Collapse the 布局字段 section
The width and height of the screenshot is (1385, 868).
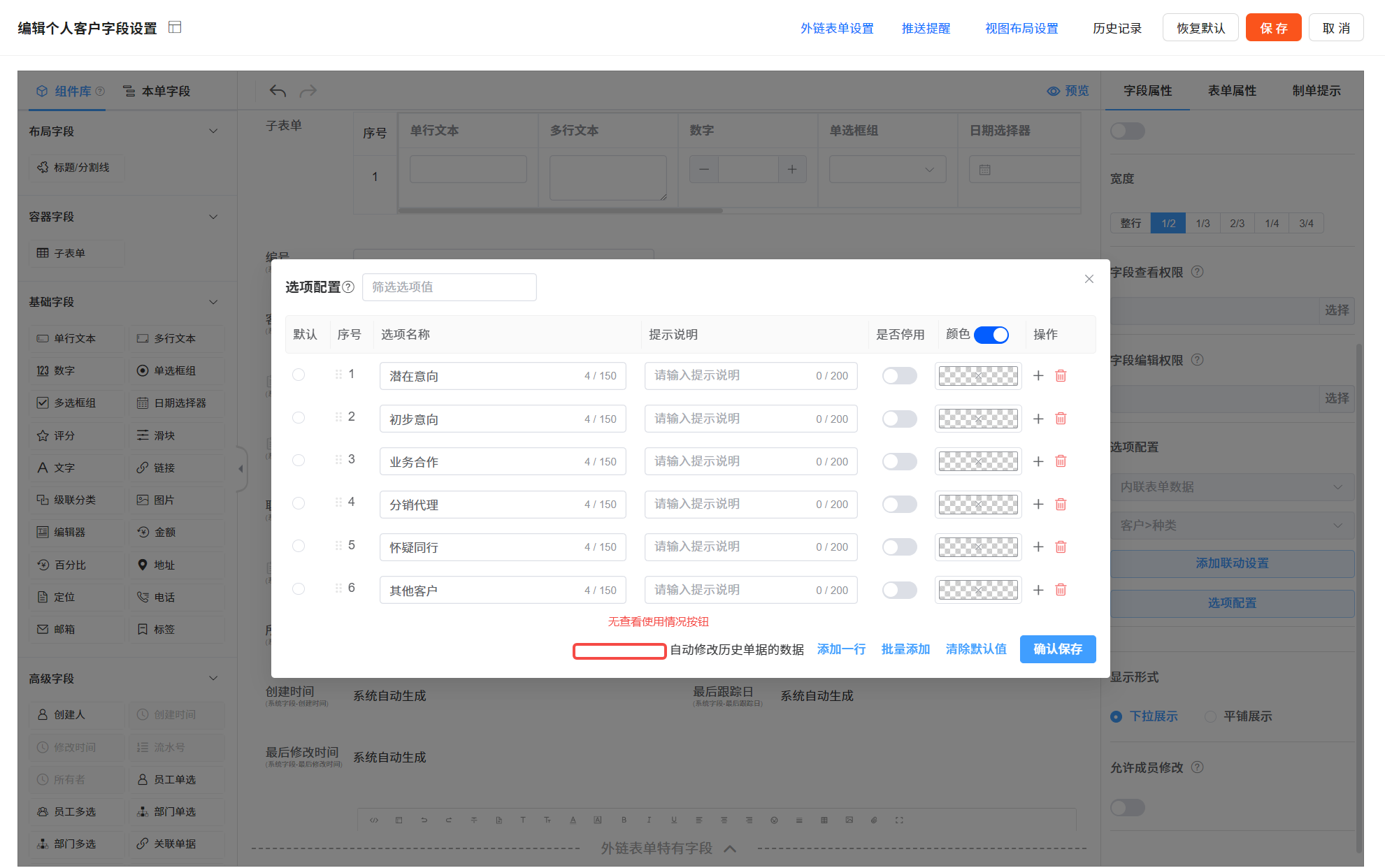213,131
